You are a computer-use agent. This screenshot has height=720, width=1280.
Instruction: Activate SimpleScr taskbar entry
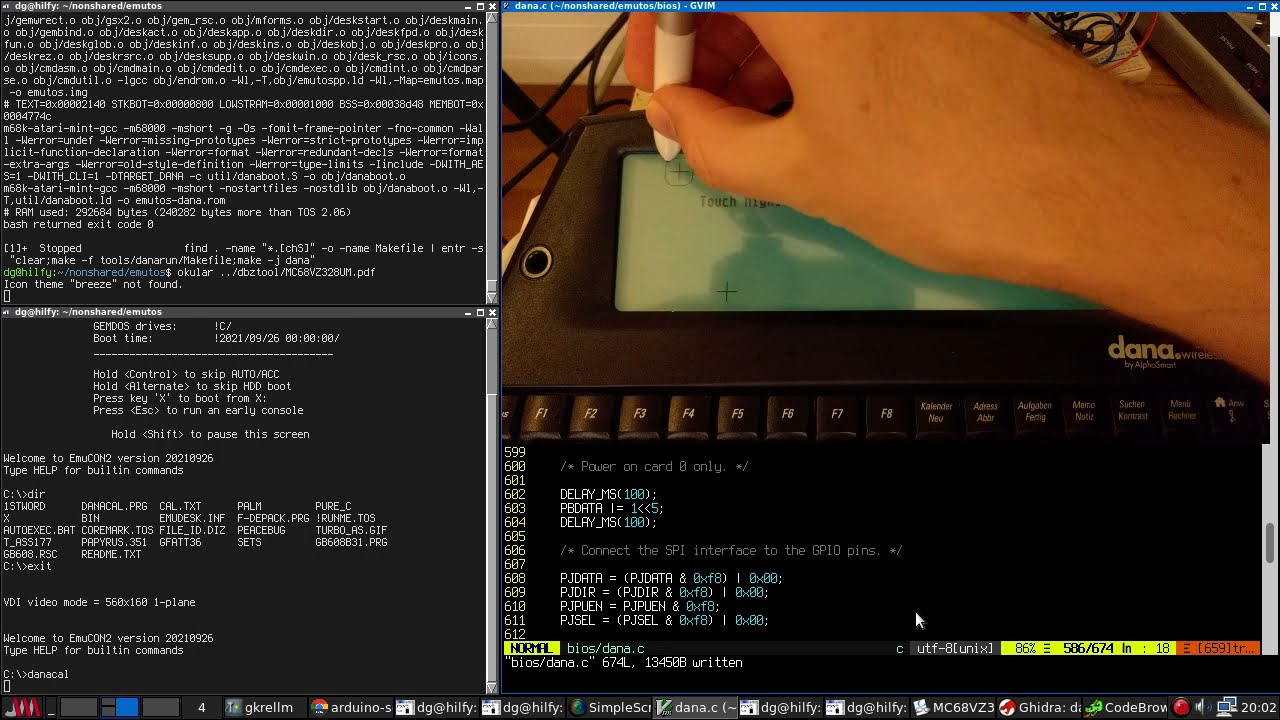pyautogui.click(x=610, y=707)
